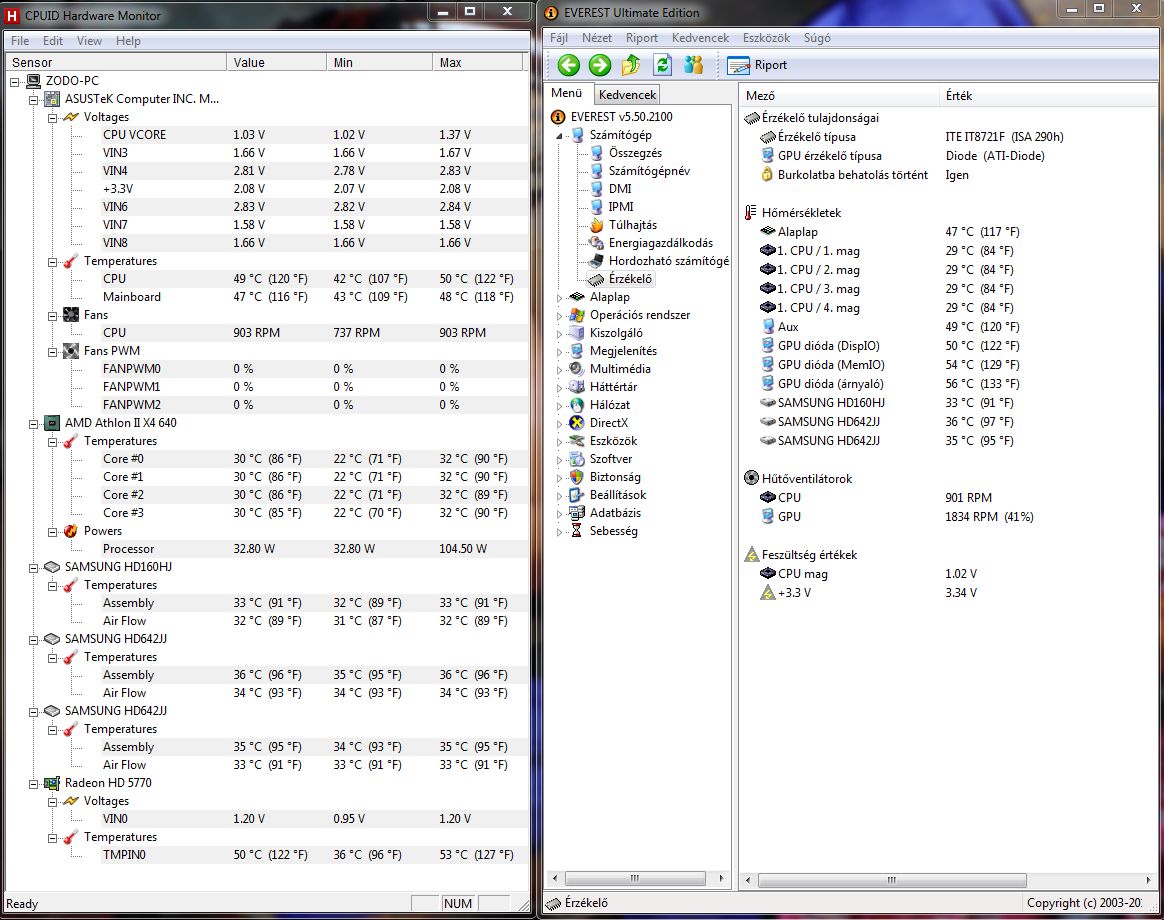Select the Összegzés tree icon
This screenshot has height=920, width=1164.
tap(597, 153)
